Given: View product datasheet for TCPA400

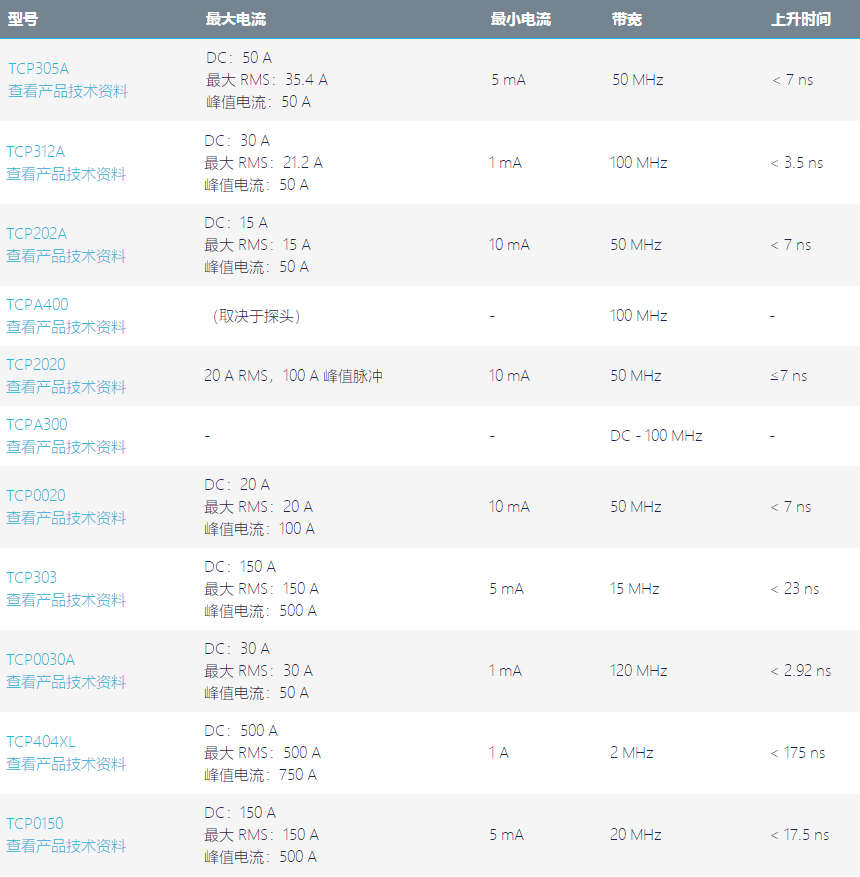Looking at the screenshot, I should (x=66, y=327).
